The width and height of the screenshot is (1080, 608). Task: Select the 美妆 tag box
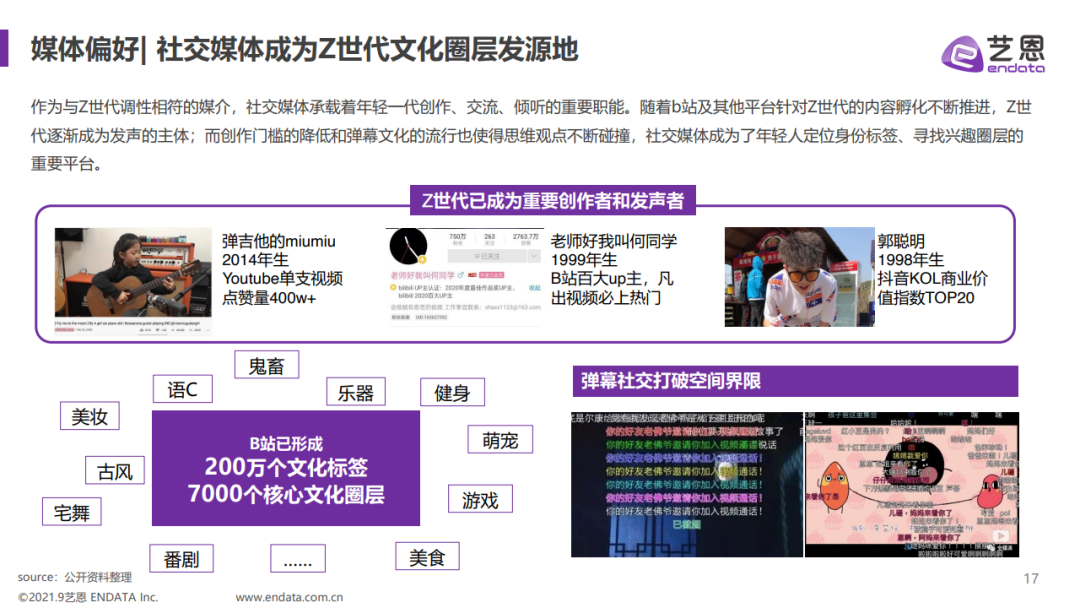tap(90, 416)
